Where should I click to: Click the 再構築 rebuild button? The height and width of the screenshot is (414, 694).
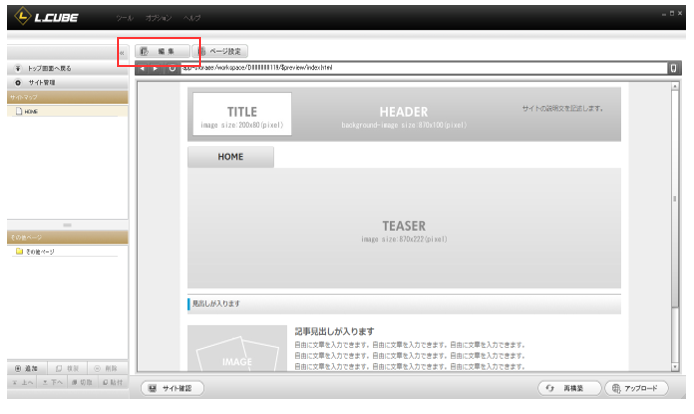coord(569,388)
